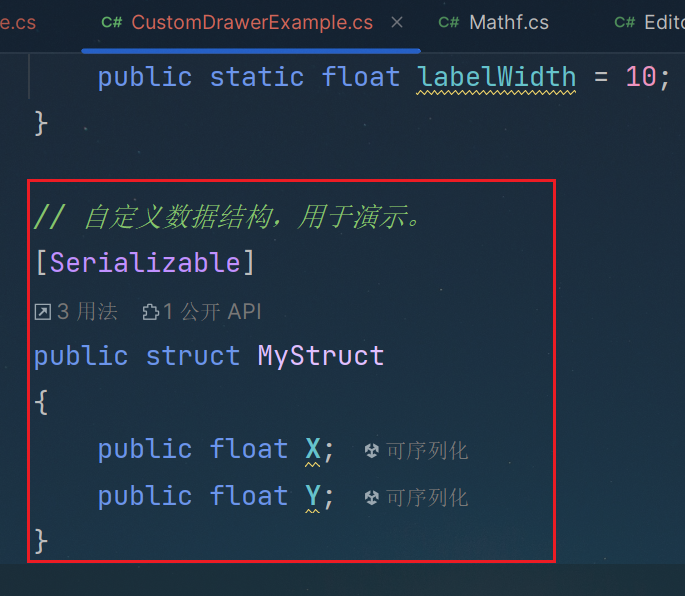Click the MyStruct type name

click(x=321, y=356)
